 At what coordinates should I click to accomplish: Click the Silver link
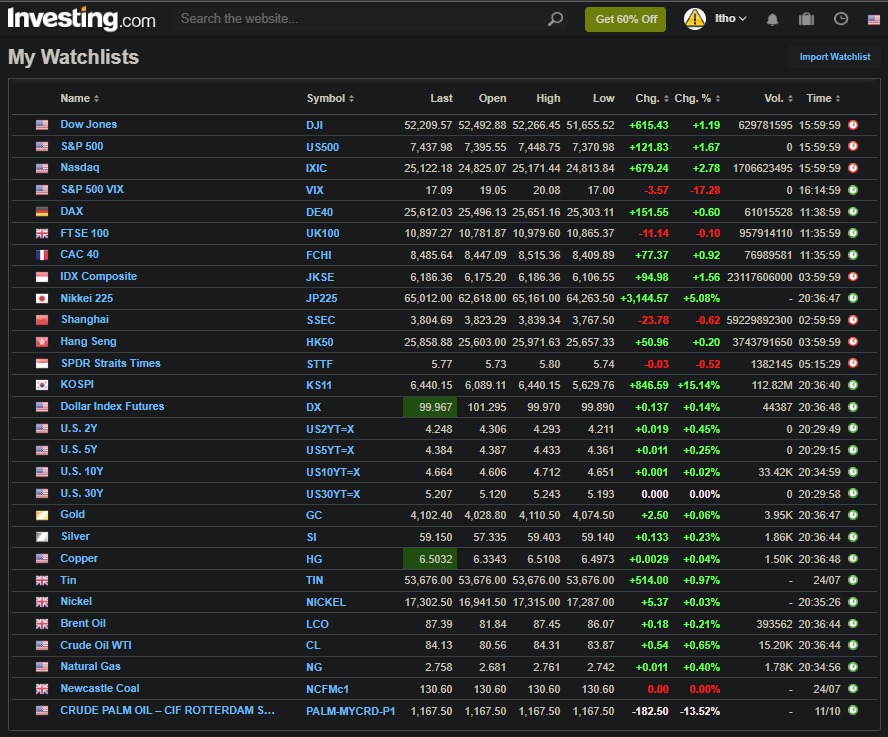[75, 536]
